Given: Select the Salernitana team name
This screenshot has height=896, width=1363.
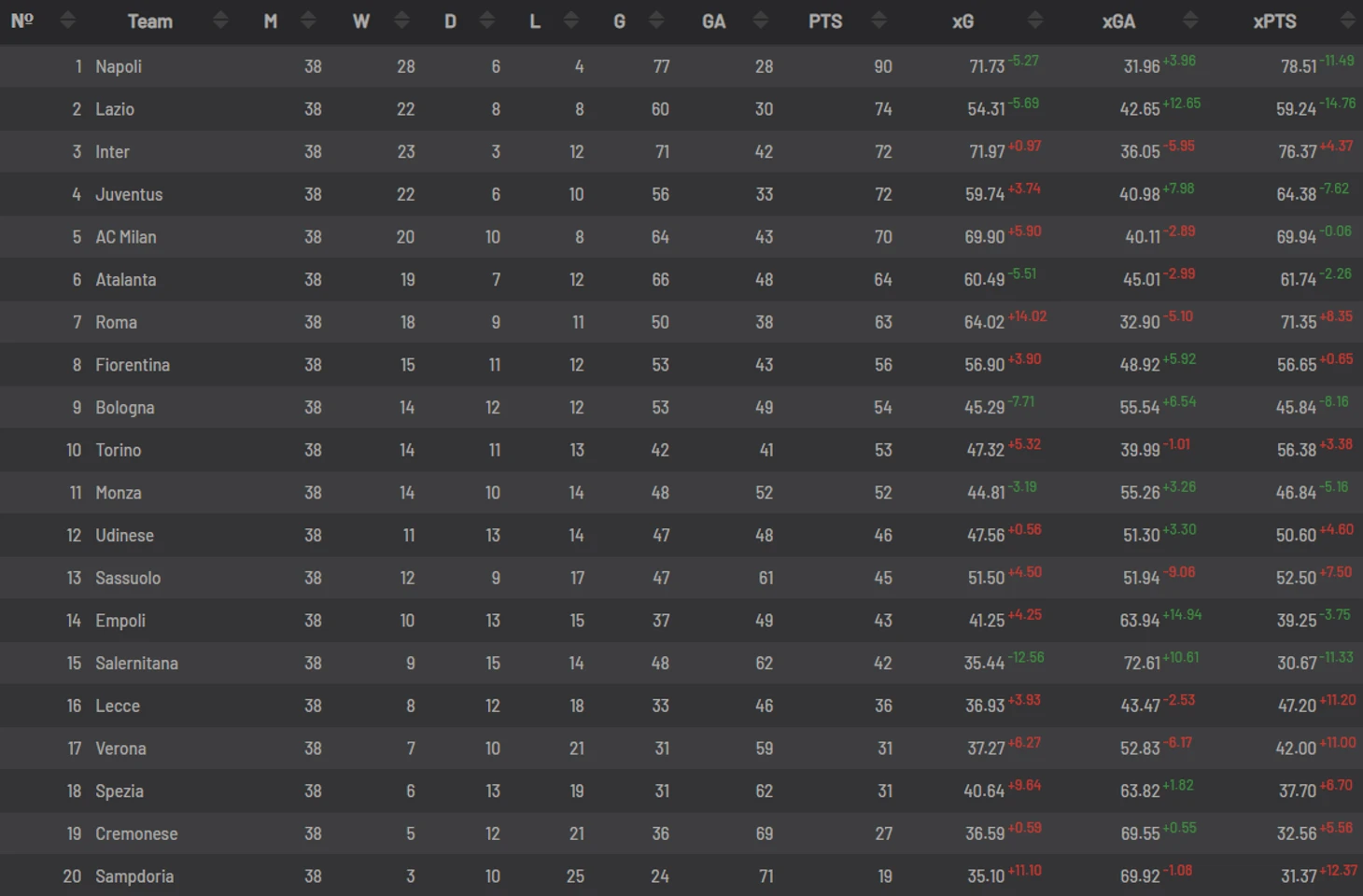Looking at the screenshot, I should click(x=136, y=664).
